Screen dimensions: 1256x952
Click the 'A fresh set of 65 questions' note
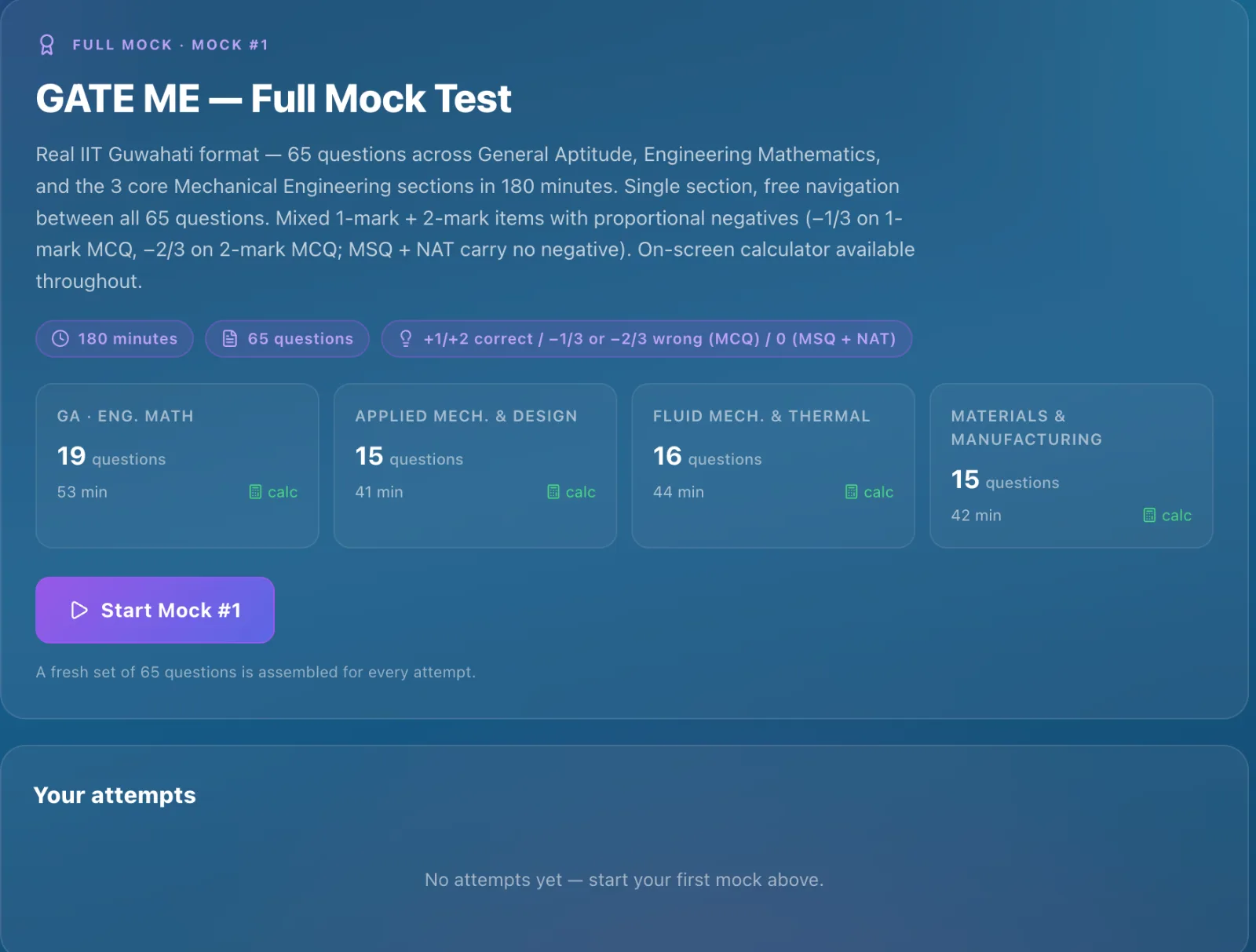pos(256,672)
